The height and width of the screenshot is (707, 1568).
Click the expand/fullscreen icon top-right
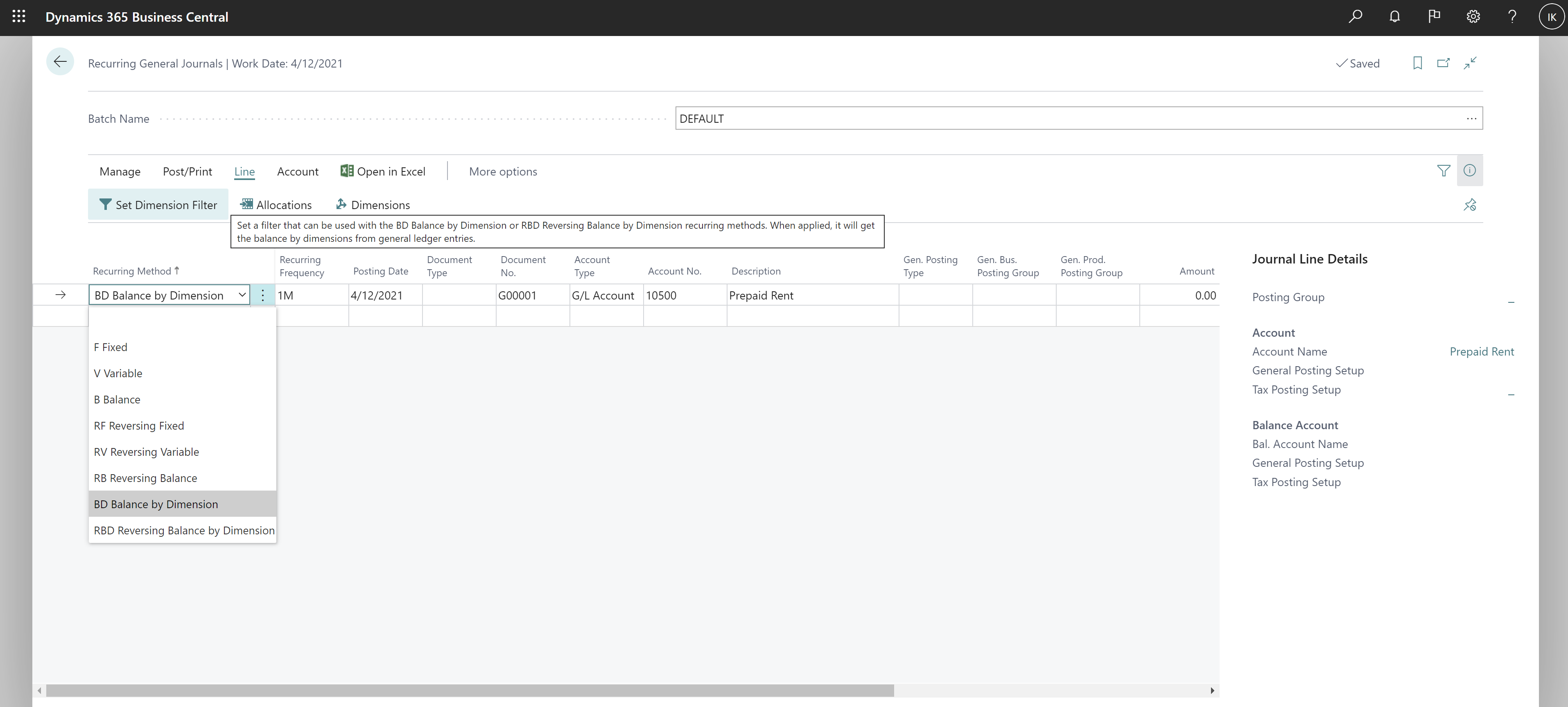(x=1470, y=63)
